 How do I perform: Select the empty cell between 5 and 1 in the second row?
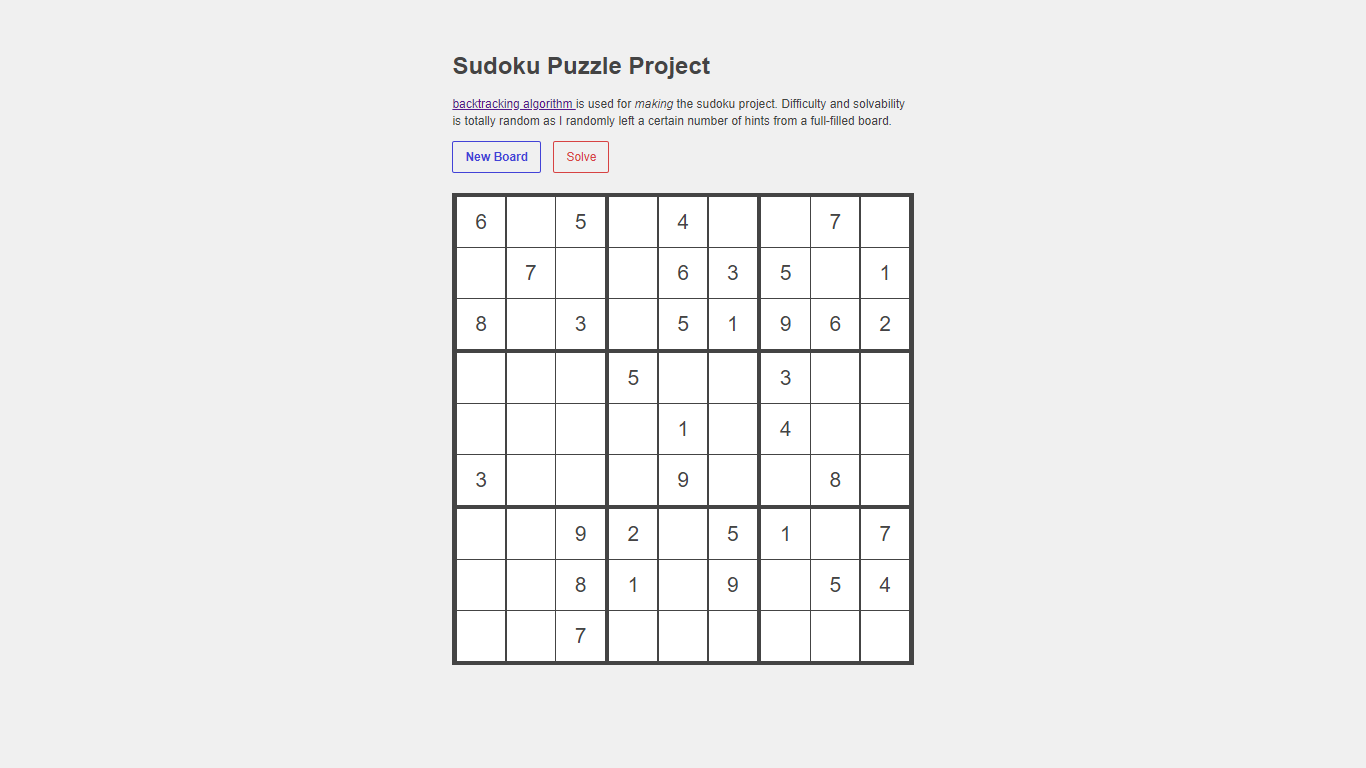tap(835, 273)
